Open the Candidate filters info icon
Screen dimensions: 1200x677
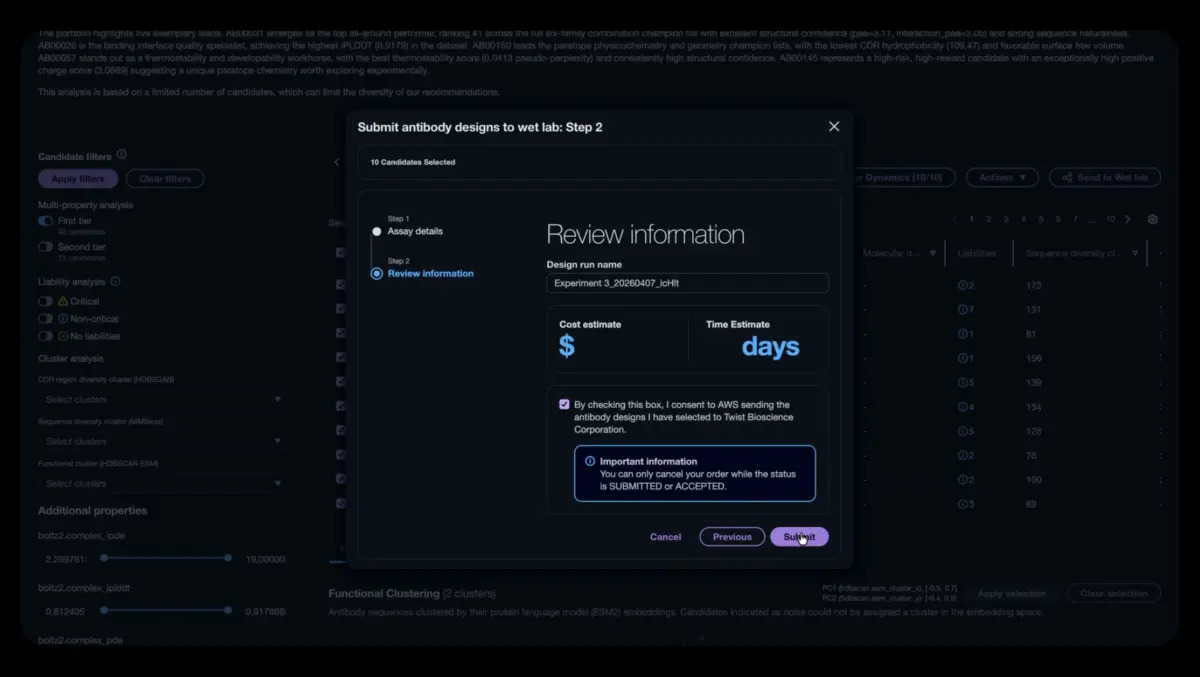pyautogui.click(x=121, y=155)
